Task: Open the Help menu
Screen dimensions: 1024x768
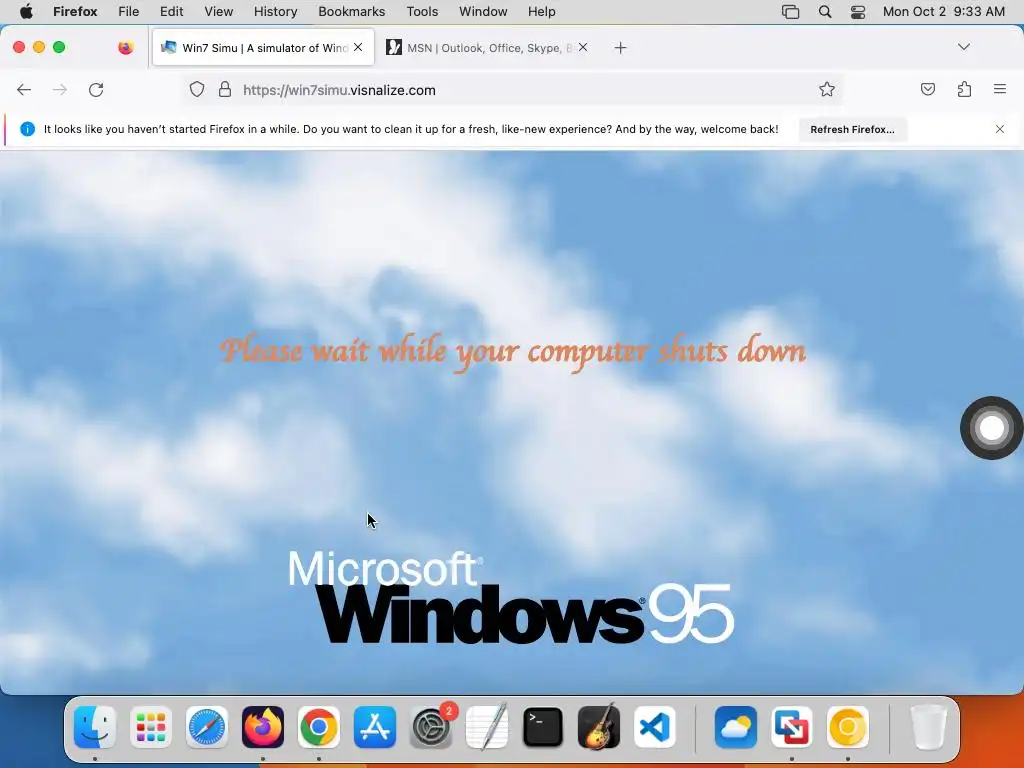Action: pyautogui.click(x=541, y=11)
